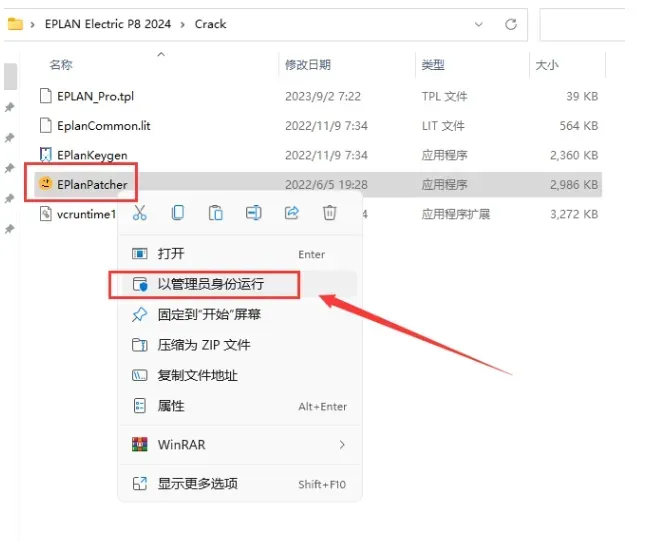Select the EplanCommon.lit file name
651x542 pixels.
tap(104, 126)
